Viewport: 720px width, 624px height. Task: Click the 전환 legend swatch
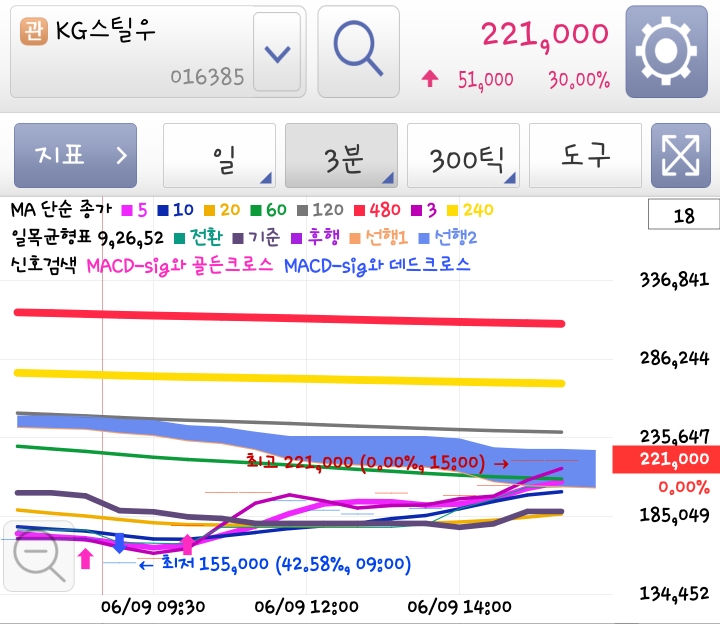tap(180, 238)
